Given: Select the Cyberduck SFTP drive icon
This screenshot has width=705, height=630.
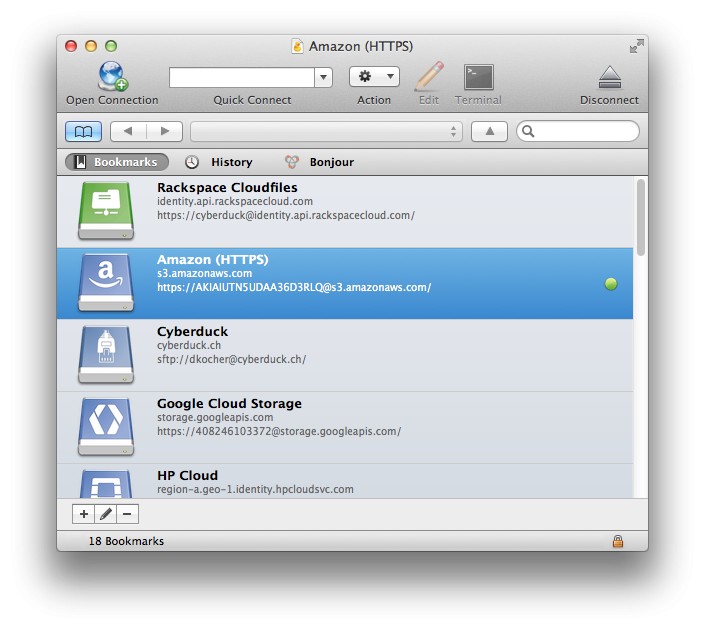Looking at the screenshot, I should tap(106, 354).
